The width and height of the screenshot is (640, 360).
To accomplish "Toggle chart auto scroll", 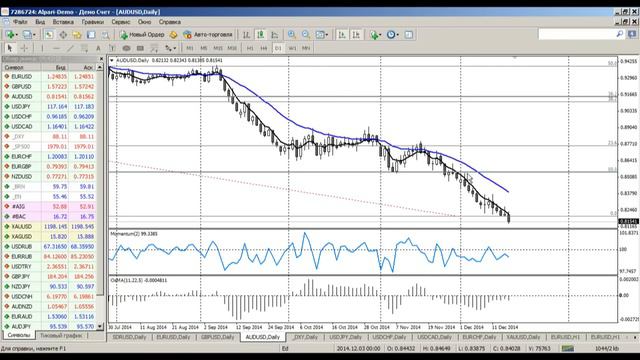I will click(x=342, y=35).
